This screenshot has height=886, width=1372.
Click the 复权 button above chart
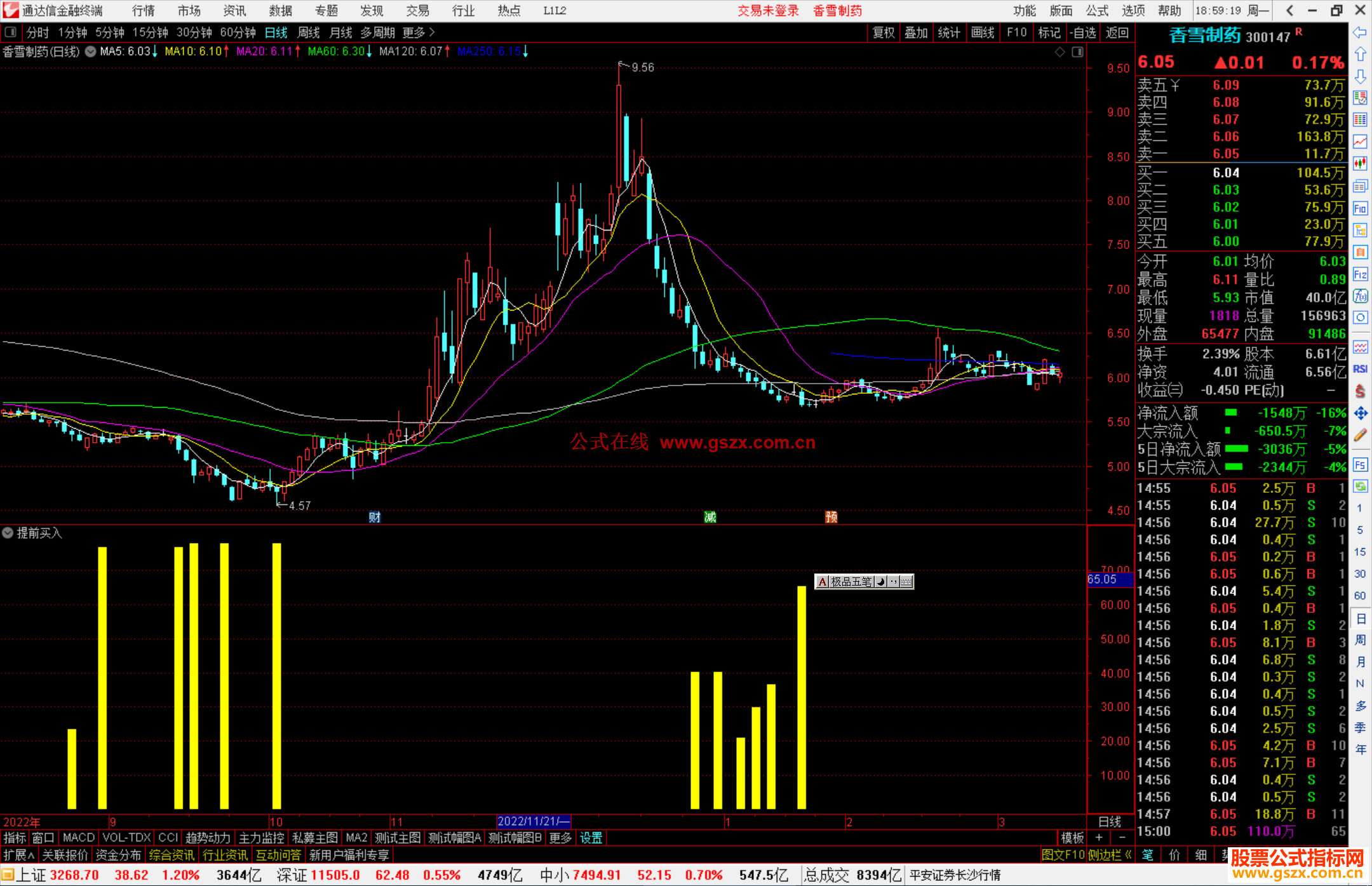tap(884, 32)
